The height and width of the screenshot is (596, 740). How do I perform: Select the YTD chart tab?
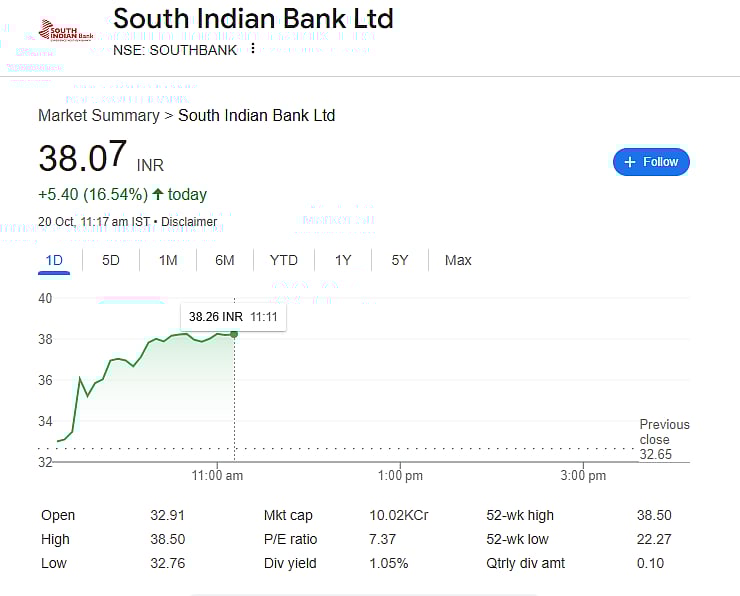pyautogui.click(x=284, y=260)
